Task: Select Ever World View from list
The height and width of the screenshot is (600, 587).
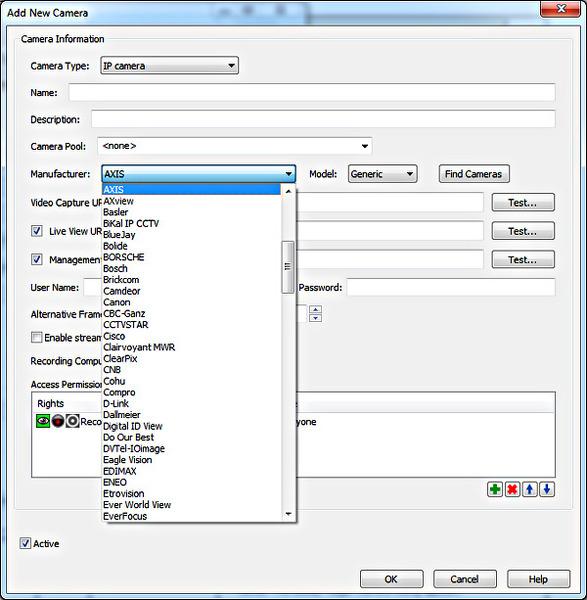Action: pyautogui.click(x=191, y=505)
